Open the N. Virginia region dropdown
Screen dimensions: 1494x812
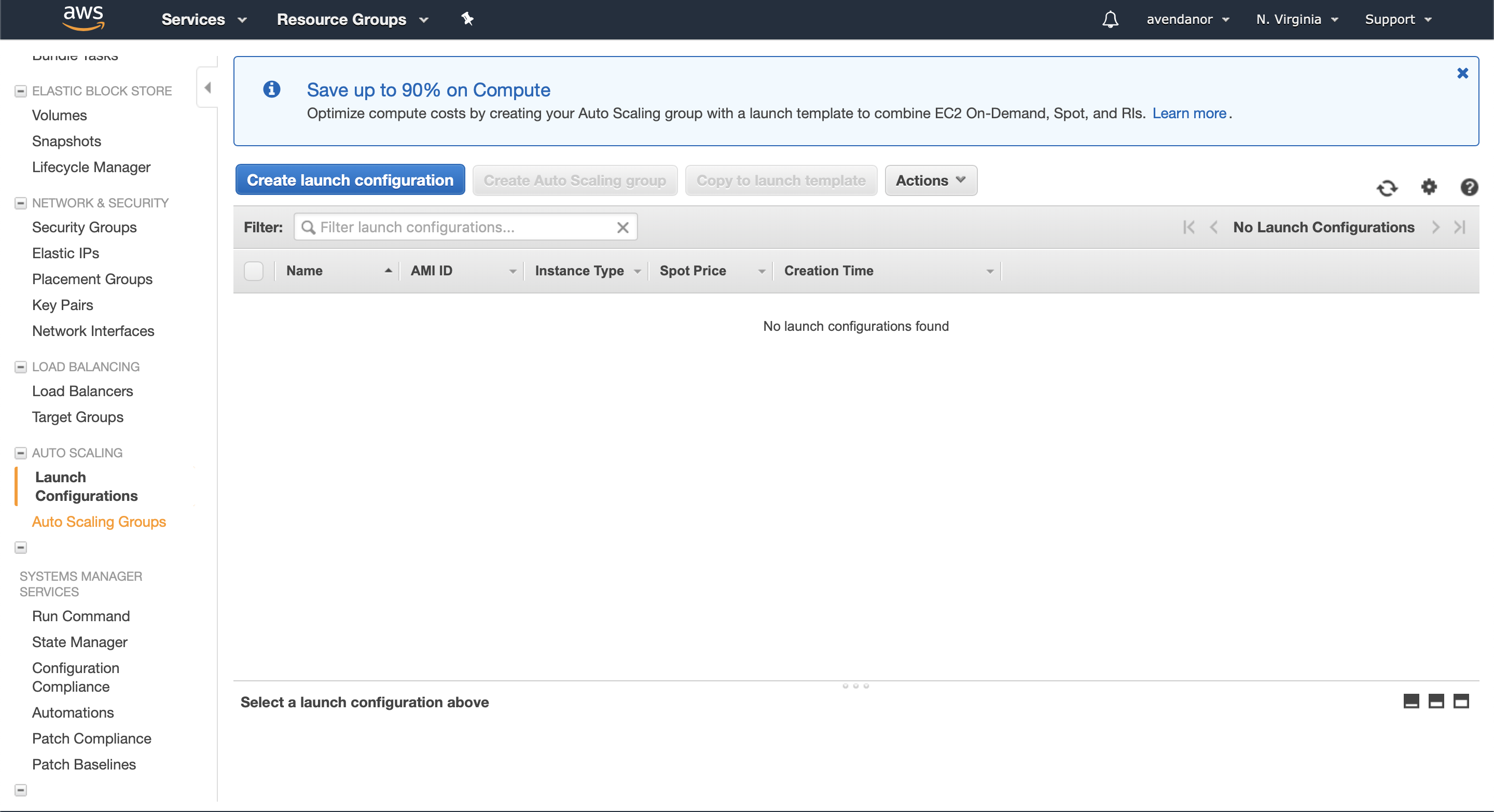pos(1296,19)
